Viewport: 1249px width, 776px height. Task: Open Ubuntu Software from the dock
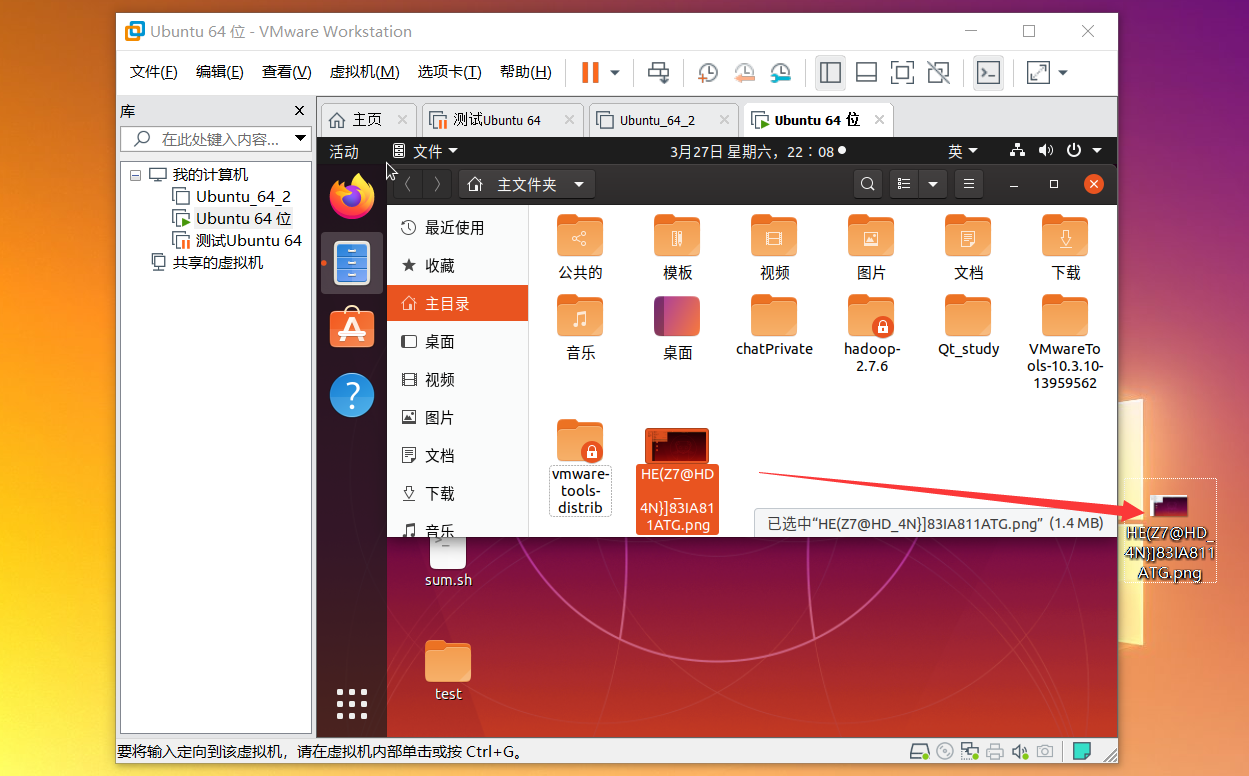352,329
